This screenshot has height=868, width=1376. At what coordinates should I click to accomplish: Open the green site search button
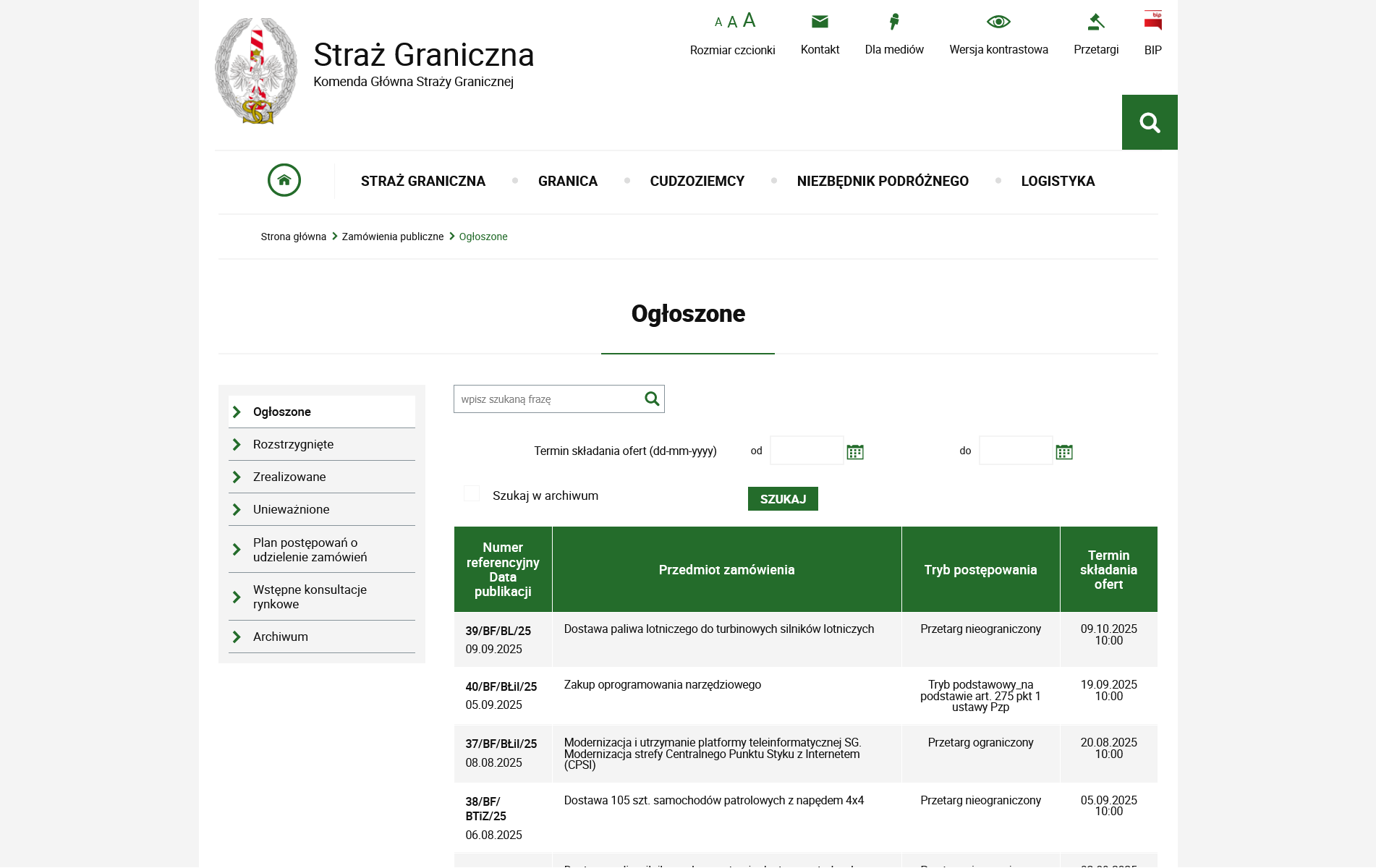point(1149,122)
